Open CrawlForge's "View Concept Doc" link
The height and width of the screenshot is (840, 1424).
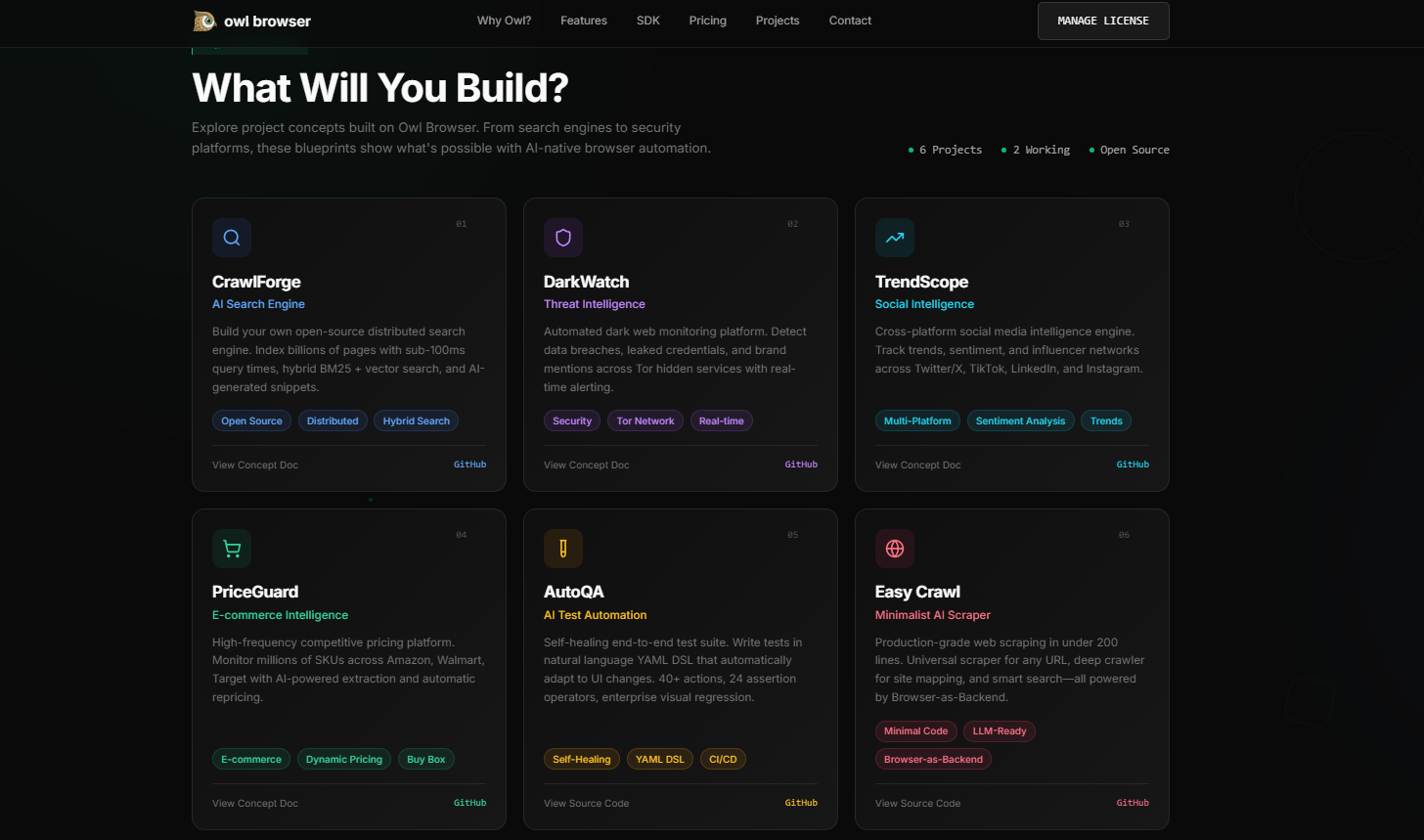(254, 464)
